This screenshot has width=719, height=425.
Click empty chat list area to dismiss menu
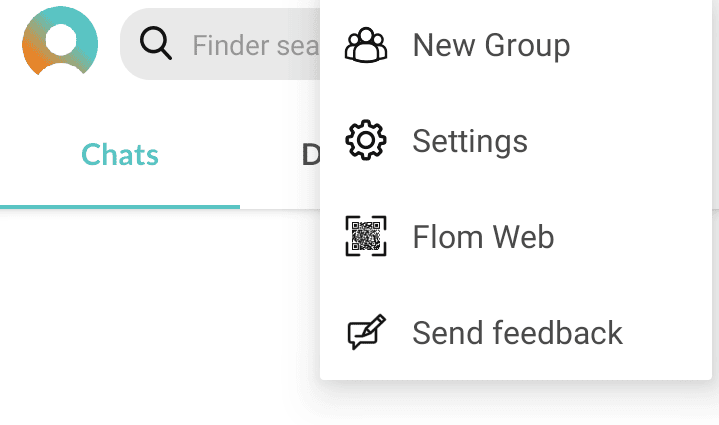[156, 316]
